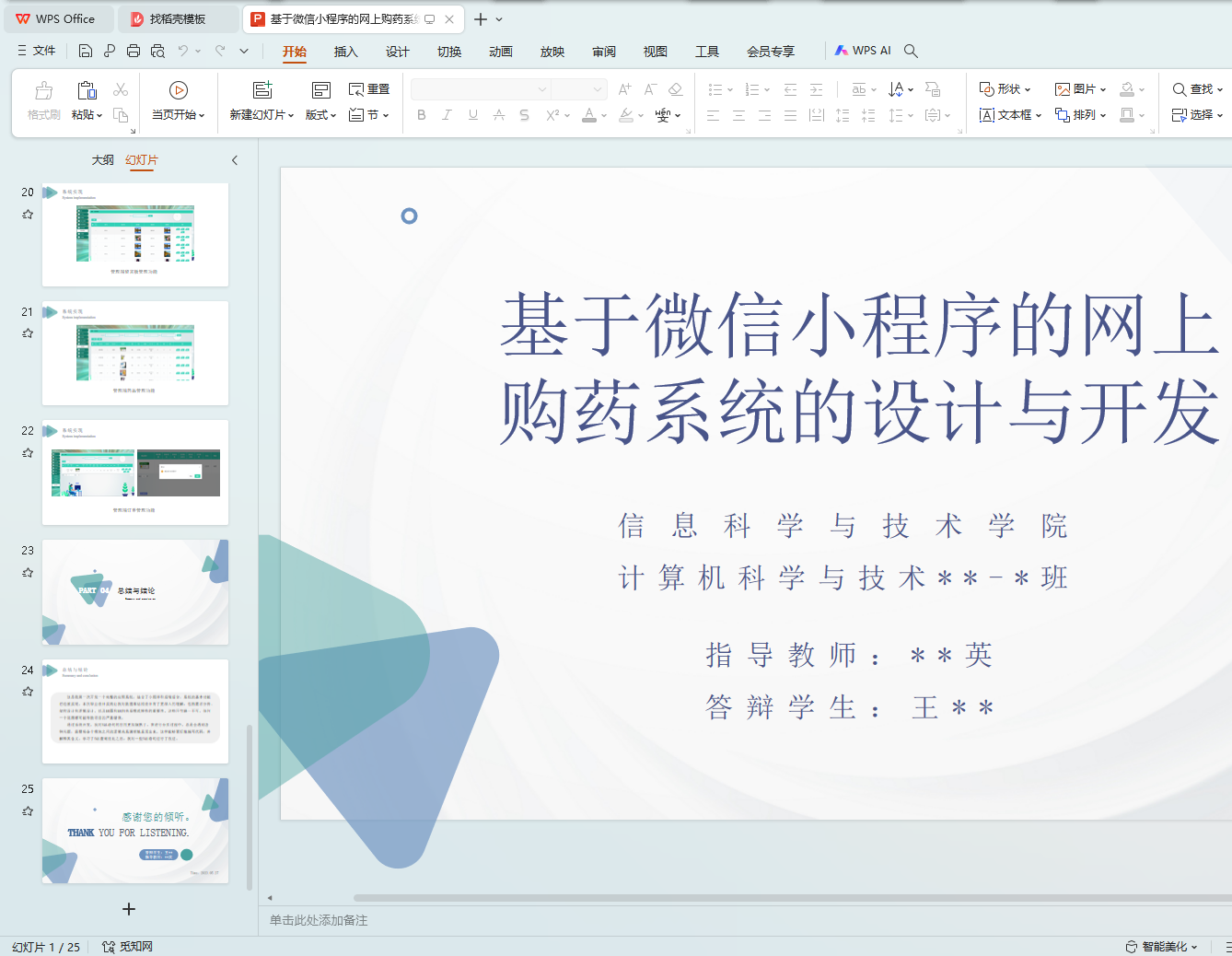Click the notes field '单击此处添加备注'
The width and height of the screenshot is (1232, 956).
pos(319,921)
